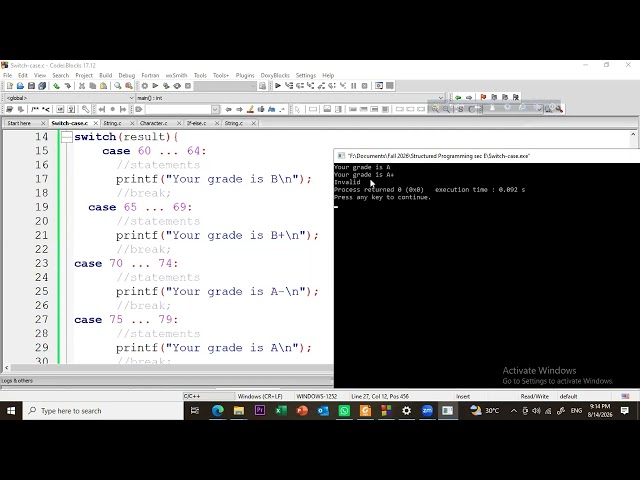Viewport: 640px width, 480px height.
Task: Copy selection toolbar icon
Action: point(93,86)
